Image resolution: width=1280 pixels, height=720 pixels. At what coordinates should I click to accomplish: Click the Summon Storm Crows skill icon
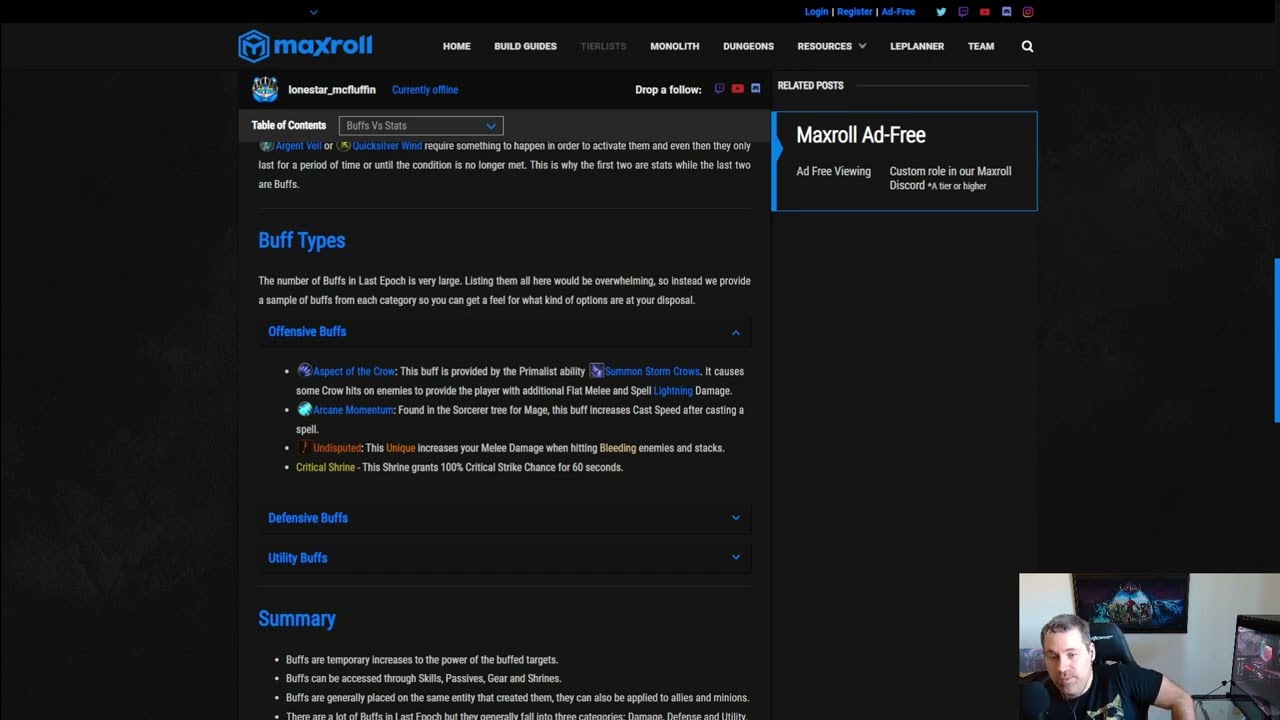click(x=596, y=371)
